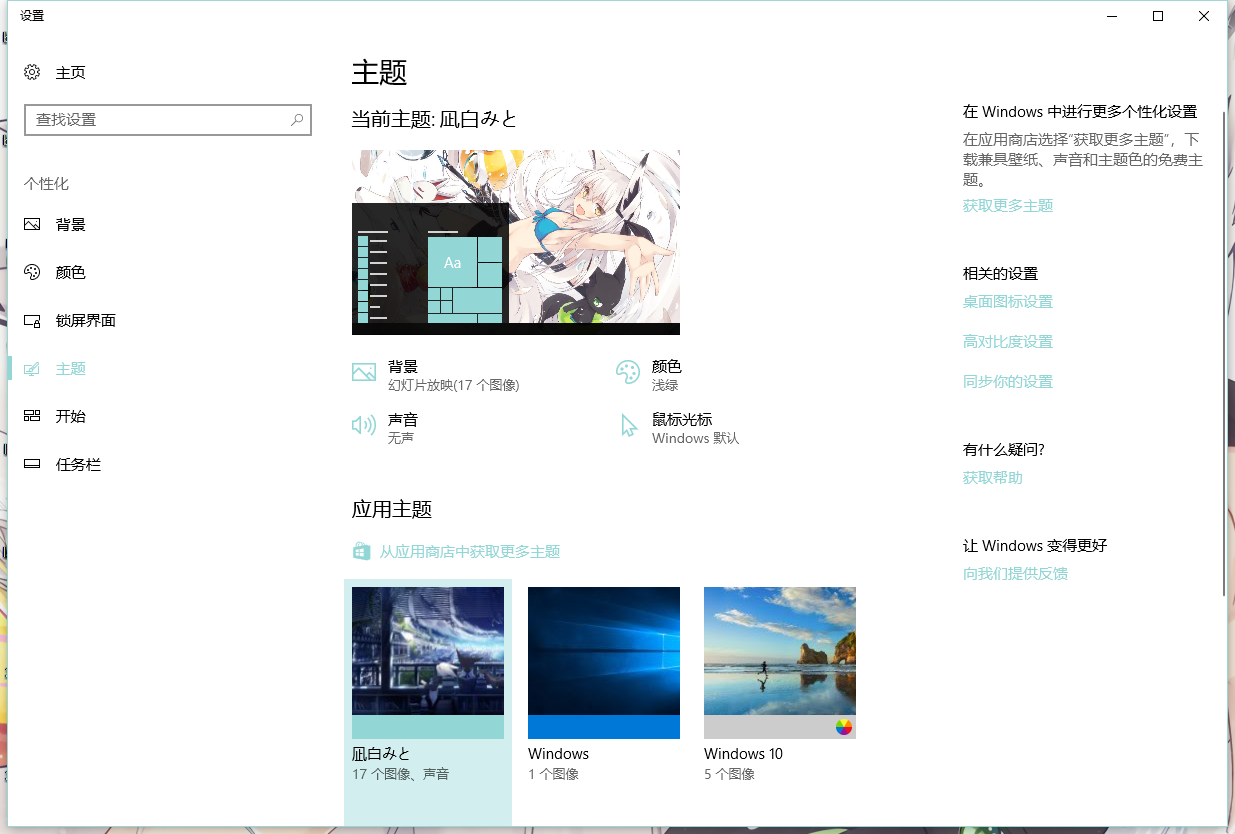
Task: Click the 有什么疑问? heading
Action: (x=1004, y=450)
